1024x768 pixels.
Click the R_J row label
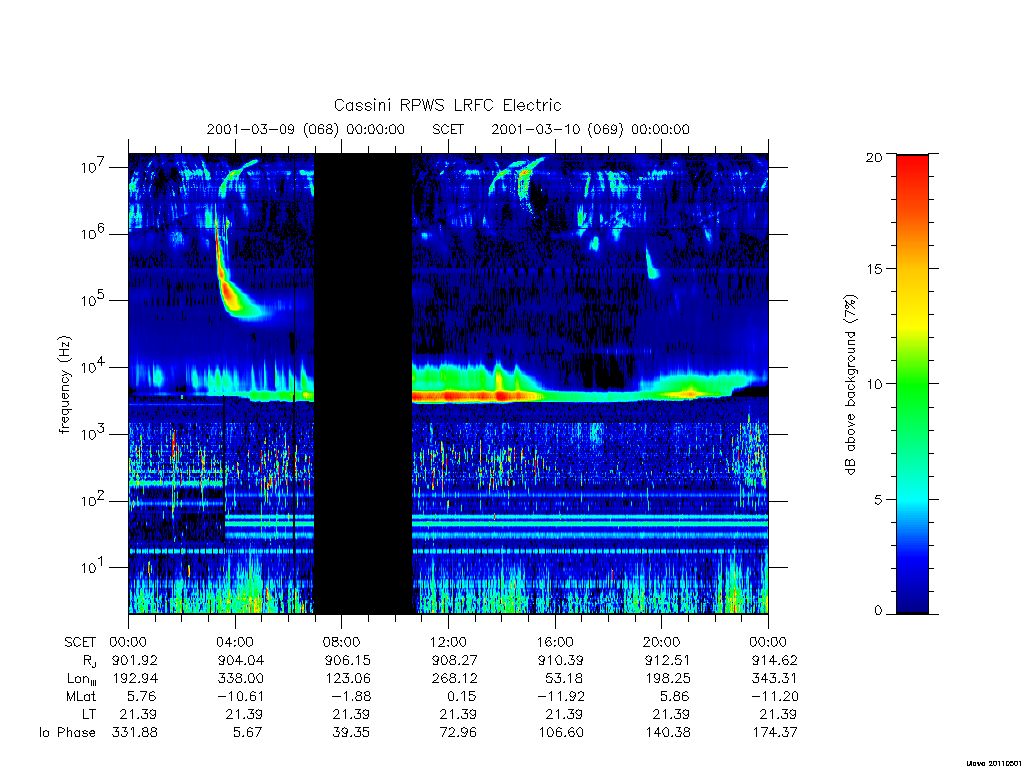[89, 661]
